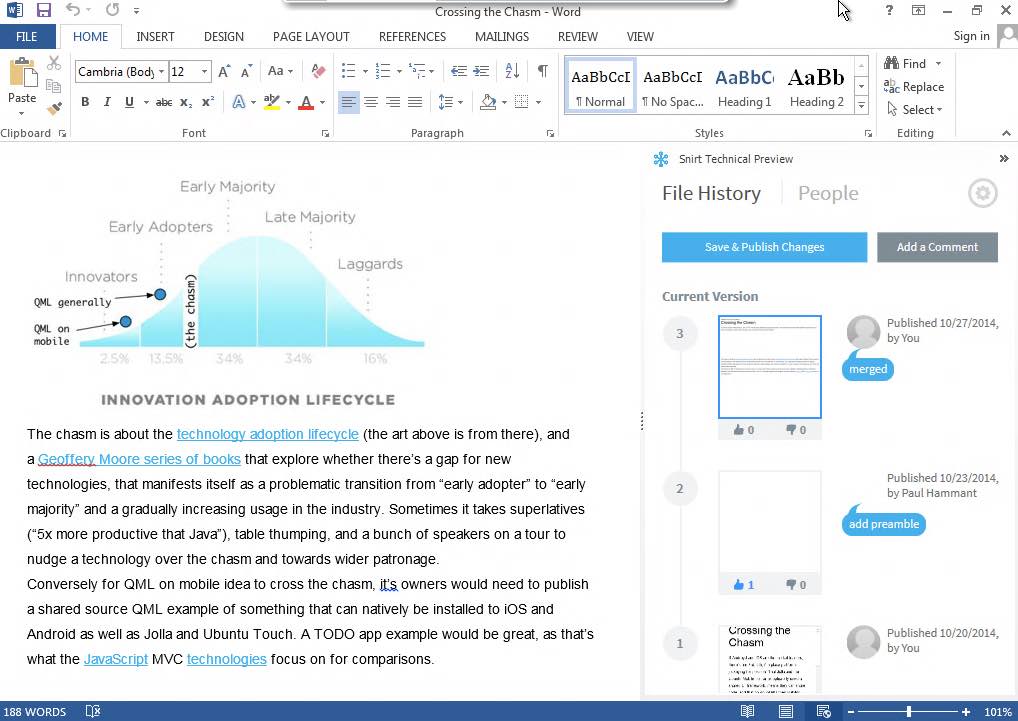1018x721 pixels.
Task: Zoom in with the plus button
Action: pyautogui.click(x=966, y=712)
